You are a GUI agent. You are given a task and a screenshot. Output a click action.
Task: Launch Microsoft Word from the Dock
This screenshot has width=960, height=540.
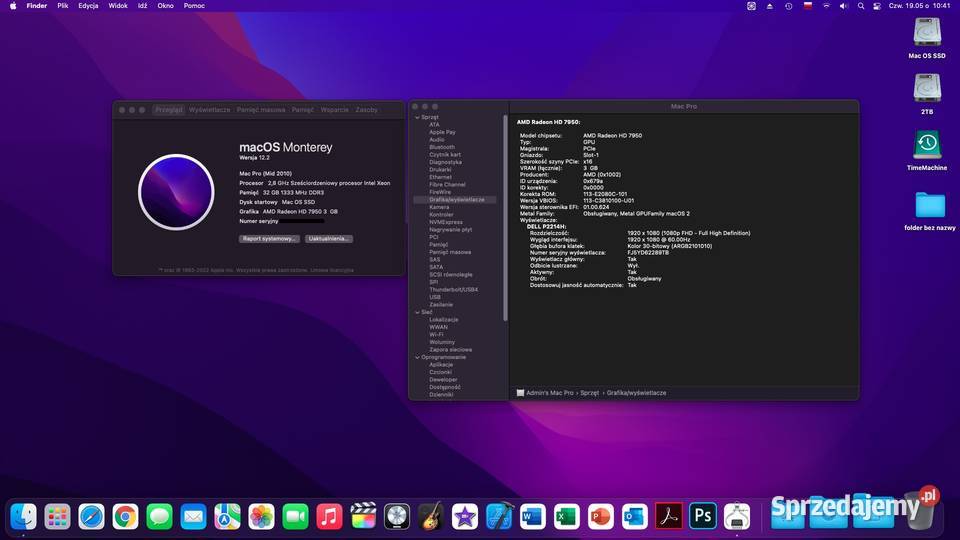click(533, 517)
